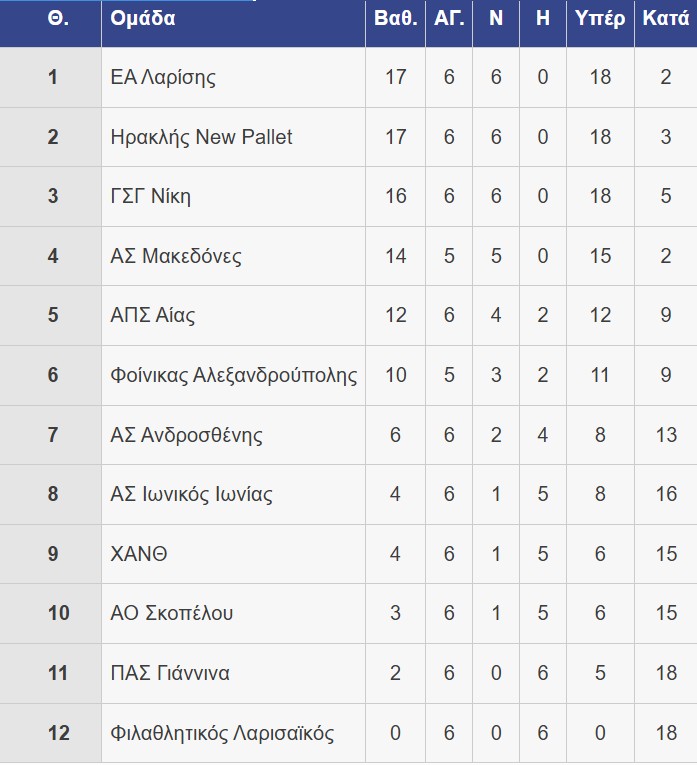This screenshot has width=697, height=765.
Task: Click on ΑΣ Μακεδόνες in the standings
Action: [x=176, y=256]
